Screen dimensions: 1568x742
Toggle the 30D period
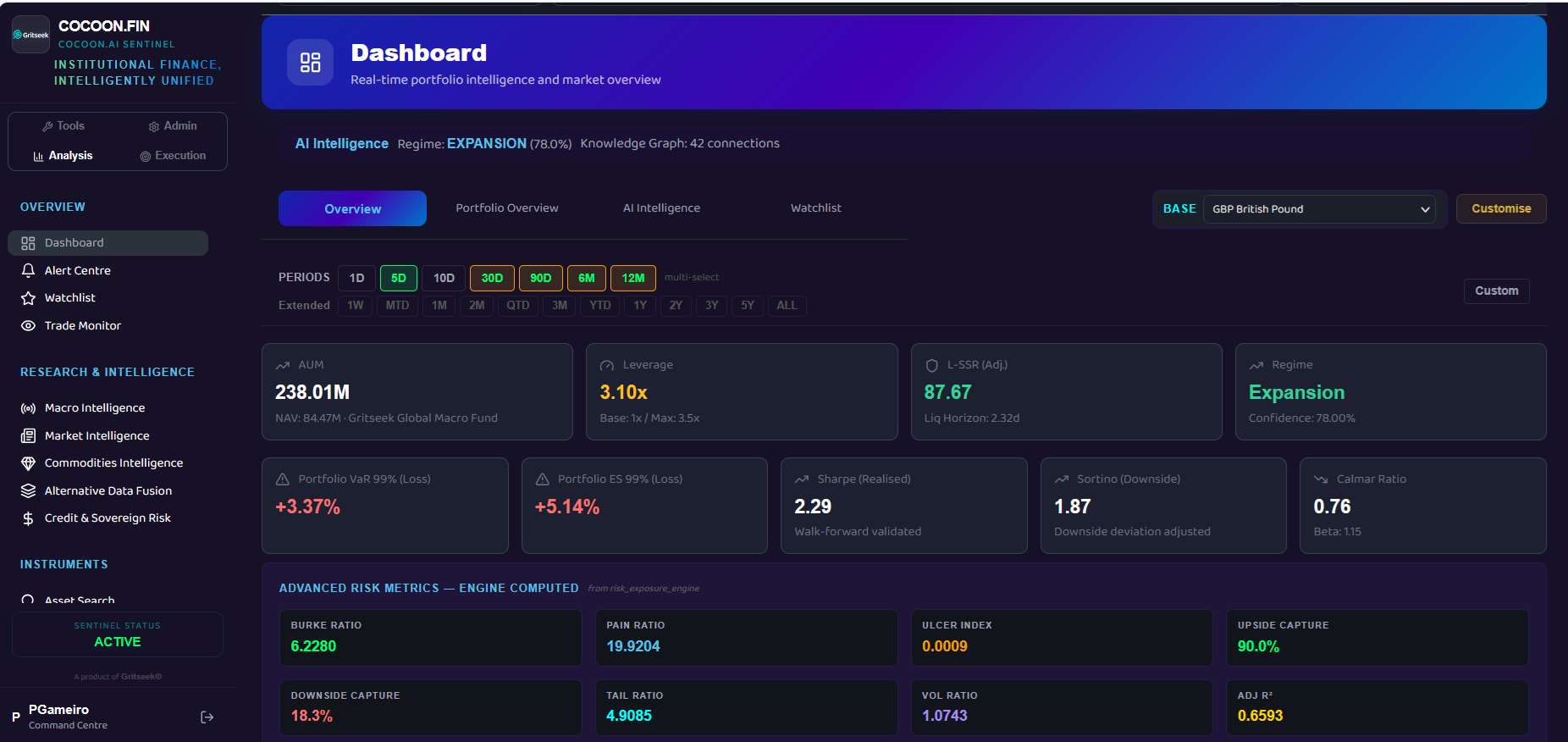(x=493, y=278)
